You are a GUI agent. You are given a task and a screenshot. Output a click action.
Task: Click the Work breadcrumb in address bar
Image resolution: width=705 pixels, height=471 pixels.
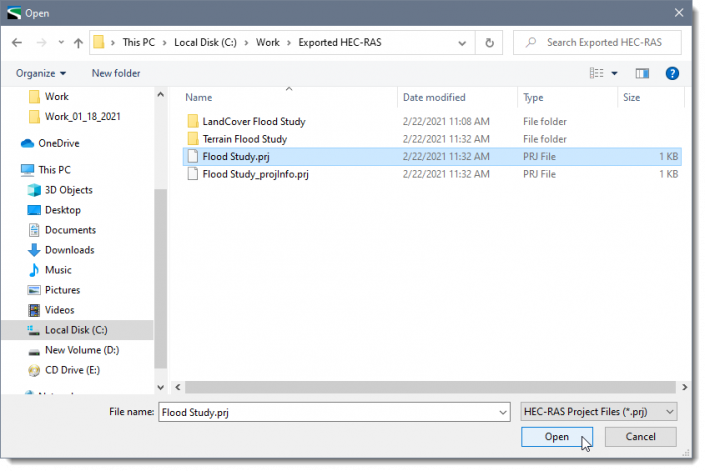[267, 43]
